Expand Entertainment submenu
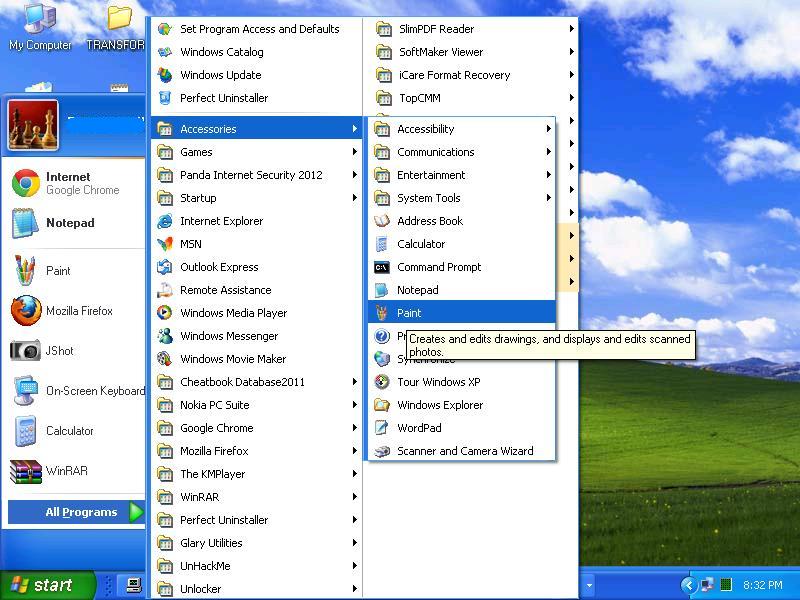This screenshot has height=600, width=800. coord(461,175)
